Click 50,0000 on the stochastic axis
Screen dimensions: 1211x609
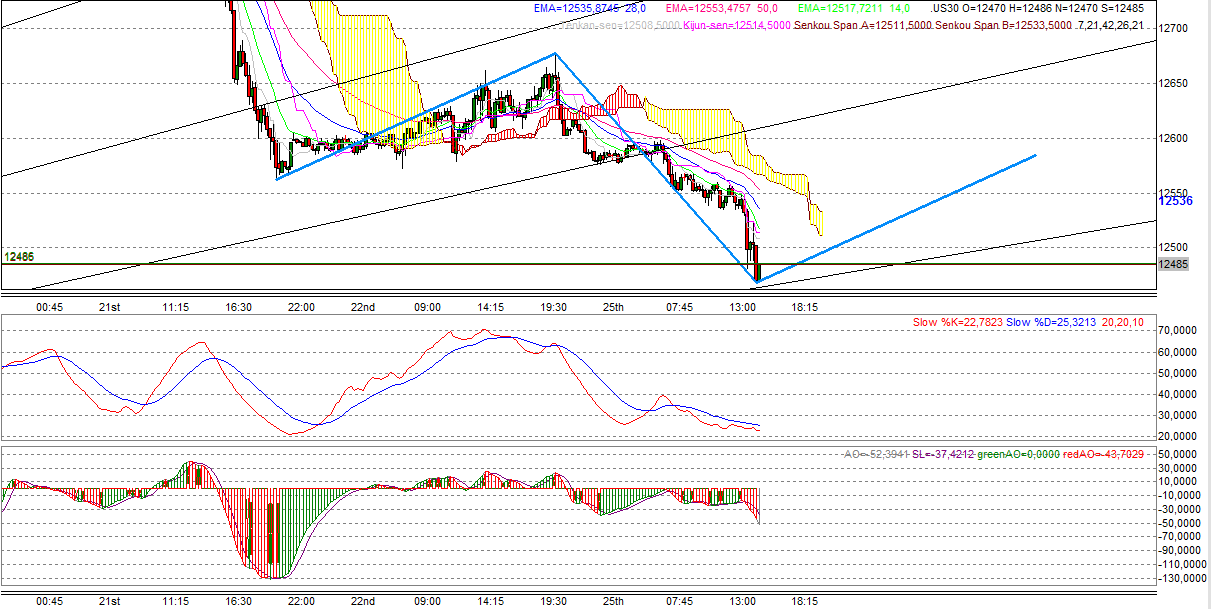1178,372
